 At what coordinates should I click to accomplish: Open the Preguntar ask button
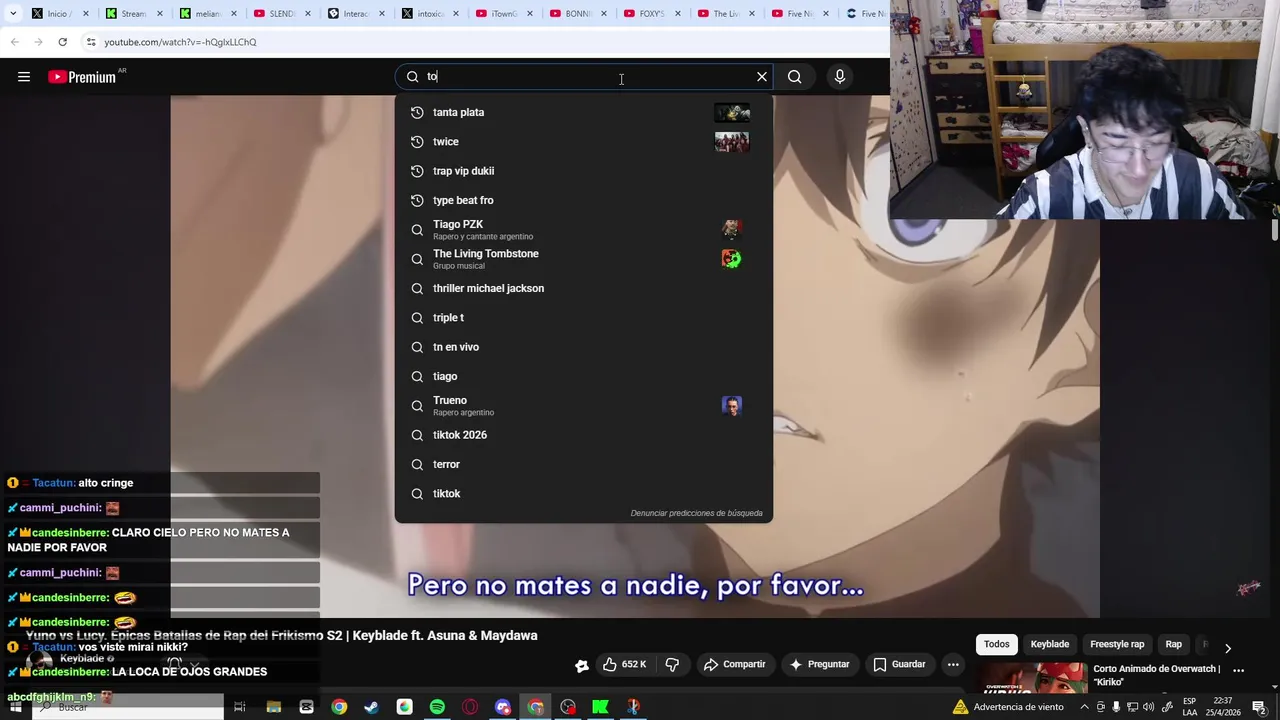click(x=819, y=664)
